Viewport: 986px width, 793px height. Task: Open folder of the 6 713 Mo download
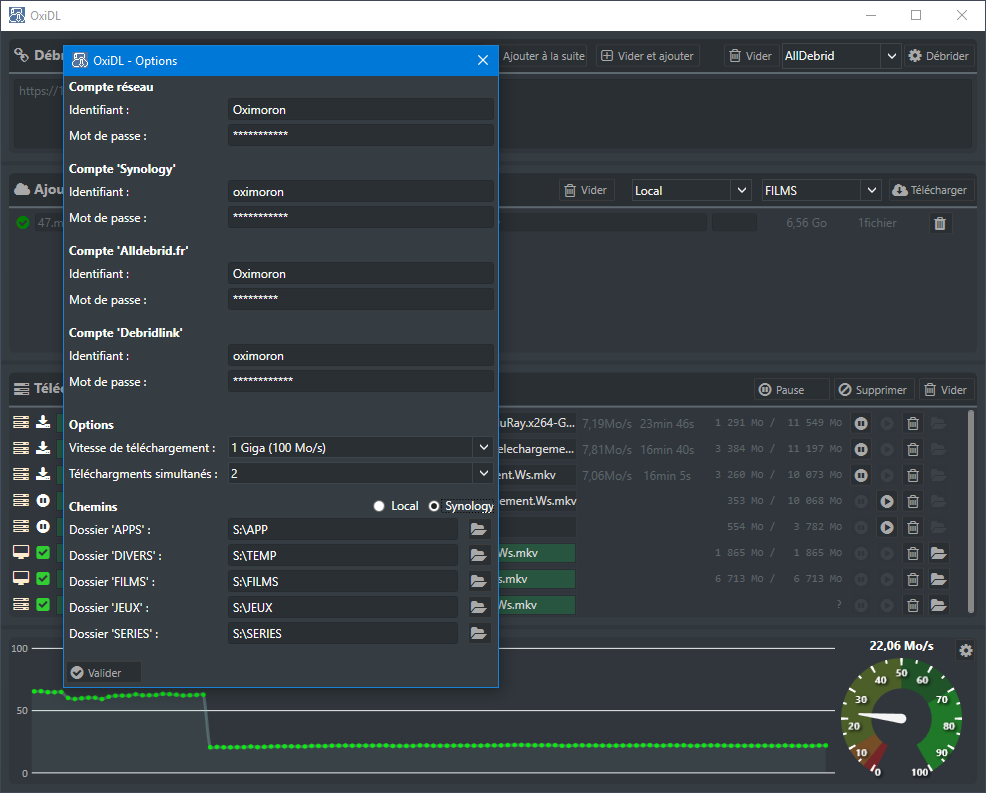(938, 579)
